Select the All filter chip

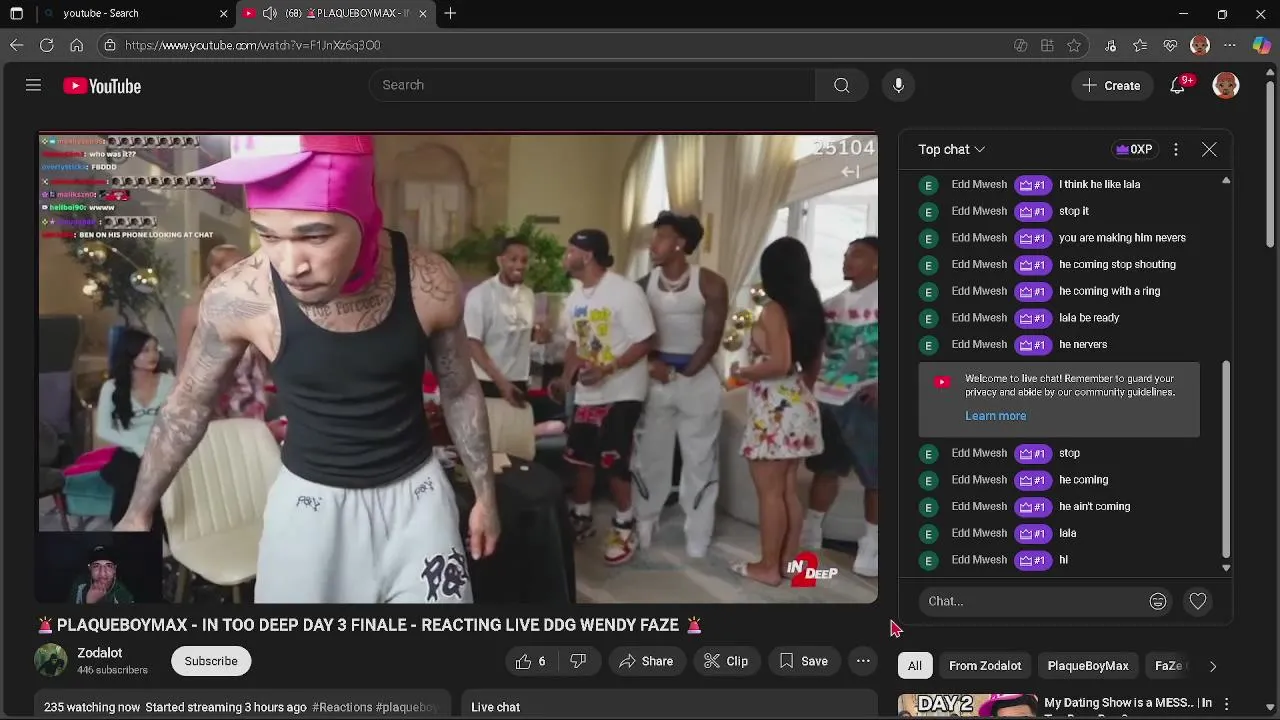(x=915, y=666)
